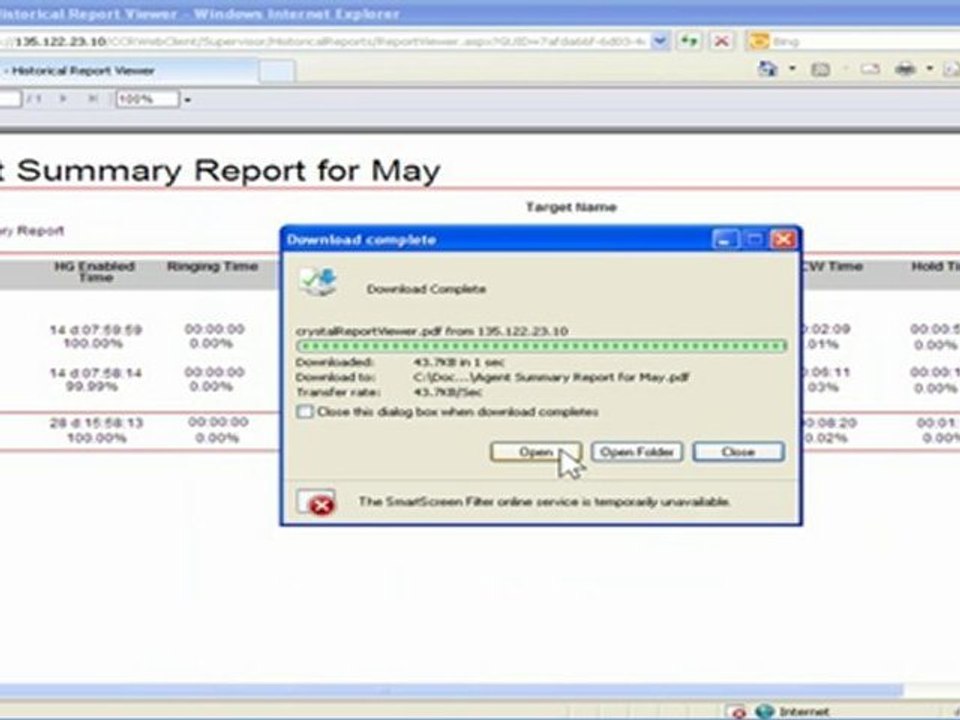Click the Print toolbar icon
Viewport: 960px width, 720px height.
(906, 69)
